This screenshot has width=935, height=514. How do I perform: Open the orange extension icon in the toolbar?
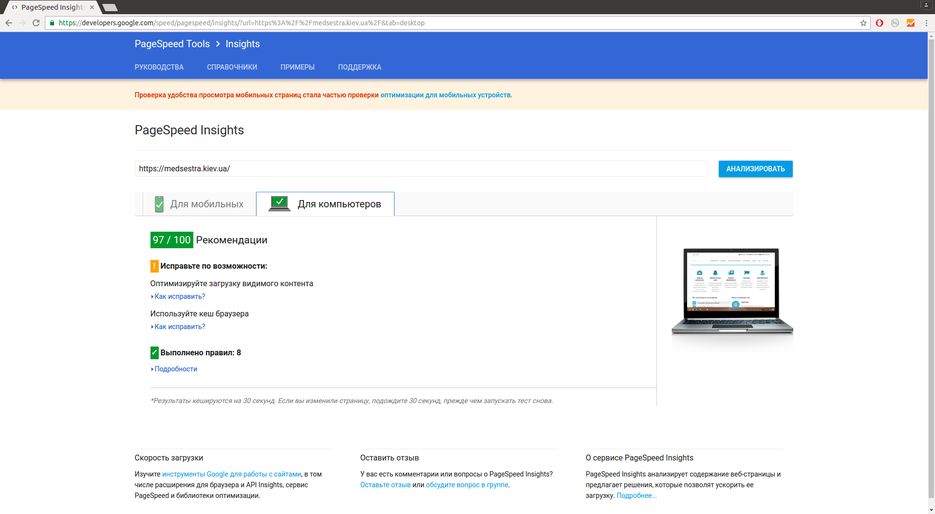911,23
